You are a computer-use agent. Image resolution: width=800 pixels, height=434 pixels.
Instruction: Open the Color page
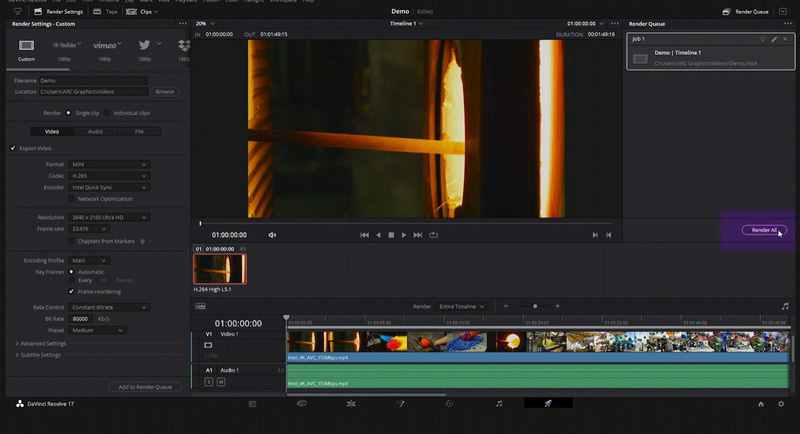(449, 403)
